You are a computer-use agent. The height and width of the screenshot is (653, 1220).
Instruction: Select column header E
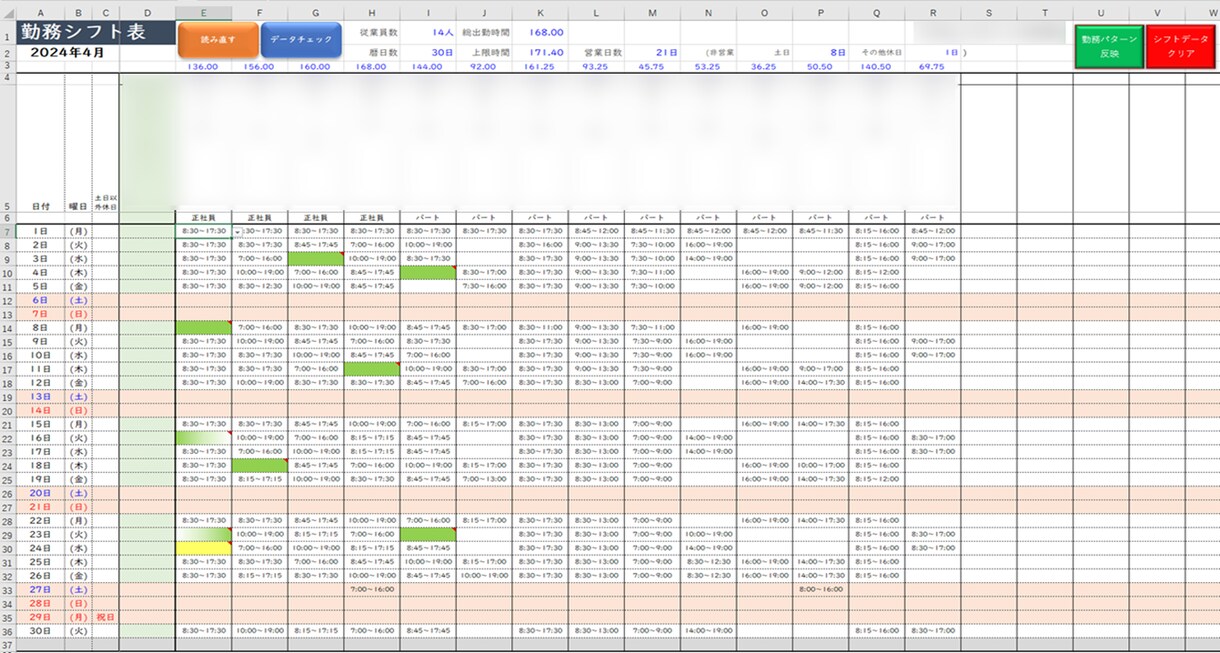203,13
